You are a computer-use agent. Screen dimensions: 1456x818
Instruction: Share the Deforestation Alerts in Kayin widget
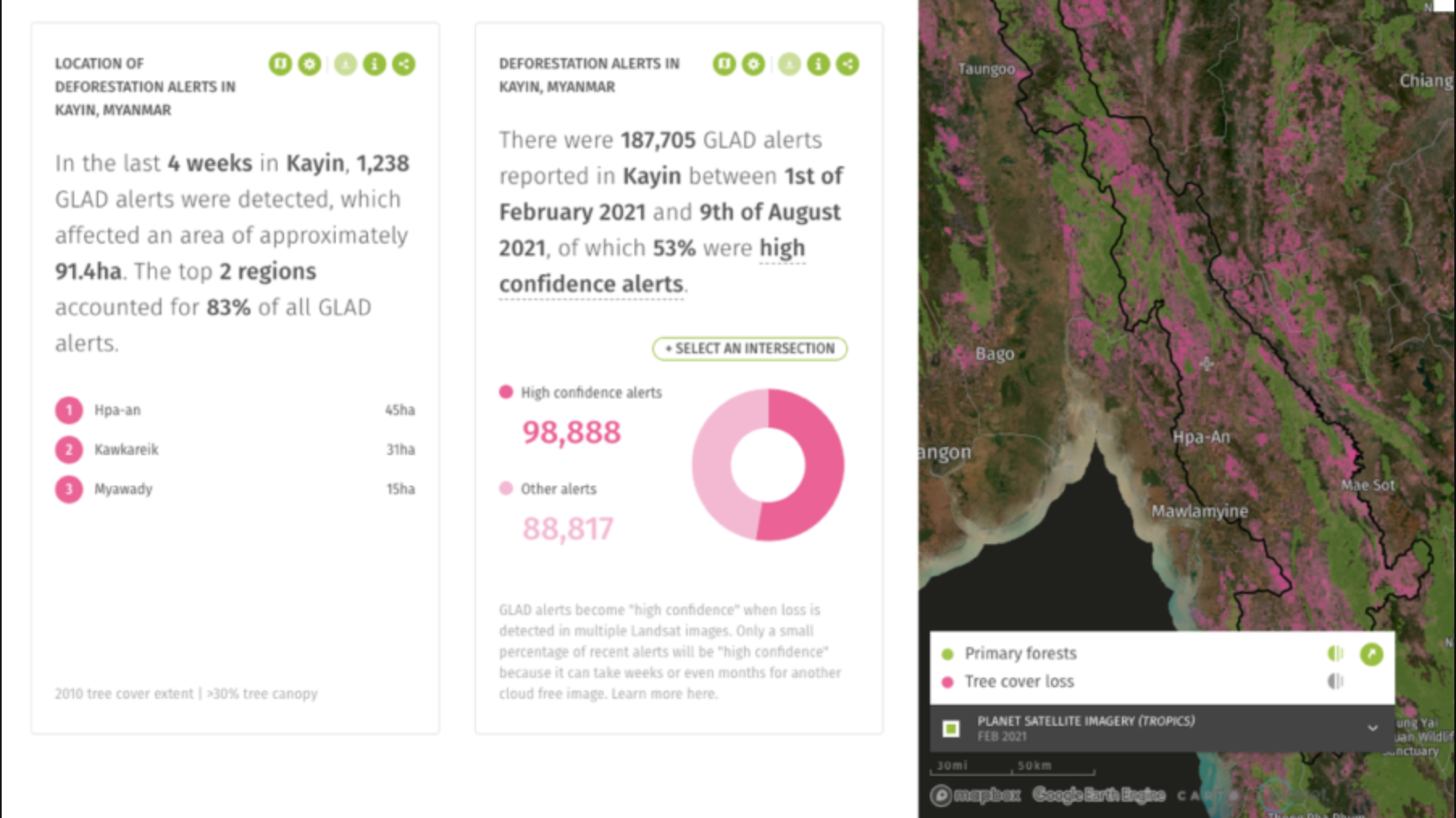click(x=847, y=64)
